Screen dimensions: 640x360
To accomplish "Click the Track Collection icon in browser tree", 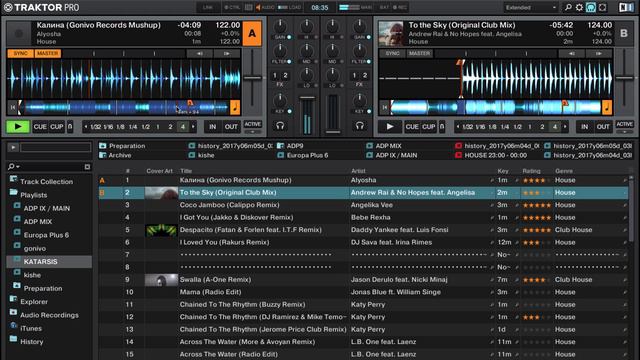I will 13,179.
